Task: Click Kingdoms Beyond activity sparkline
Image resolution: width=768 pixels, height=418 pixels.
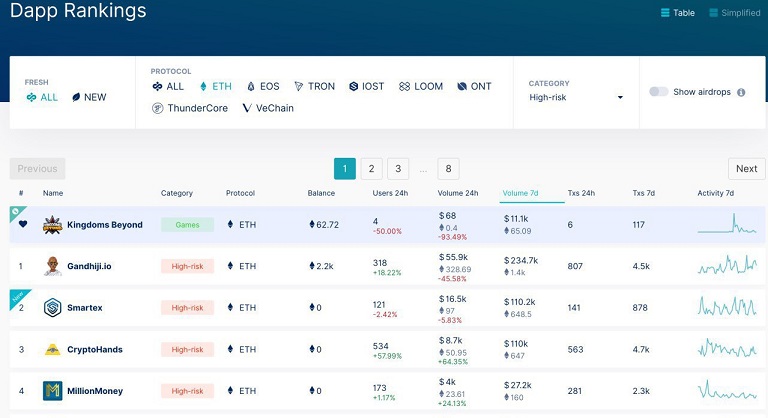Action: [727, 223]
